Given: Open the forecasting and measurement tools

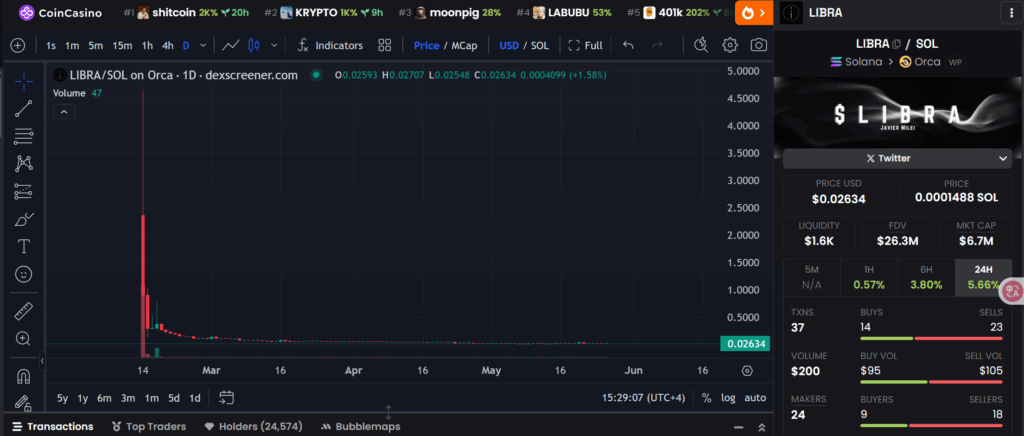Looking at the screenshot, I should 24,191.
